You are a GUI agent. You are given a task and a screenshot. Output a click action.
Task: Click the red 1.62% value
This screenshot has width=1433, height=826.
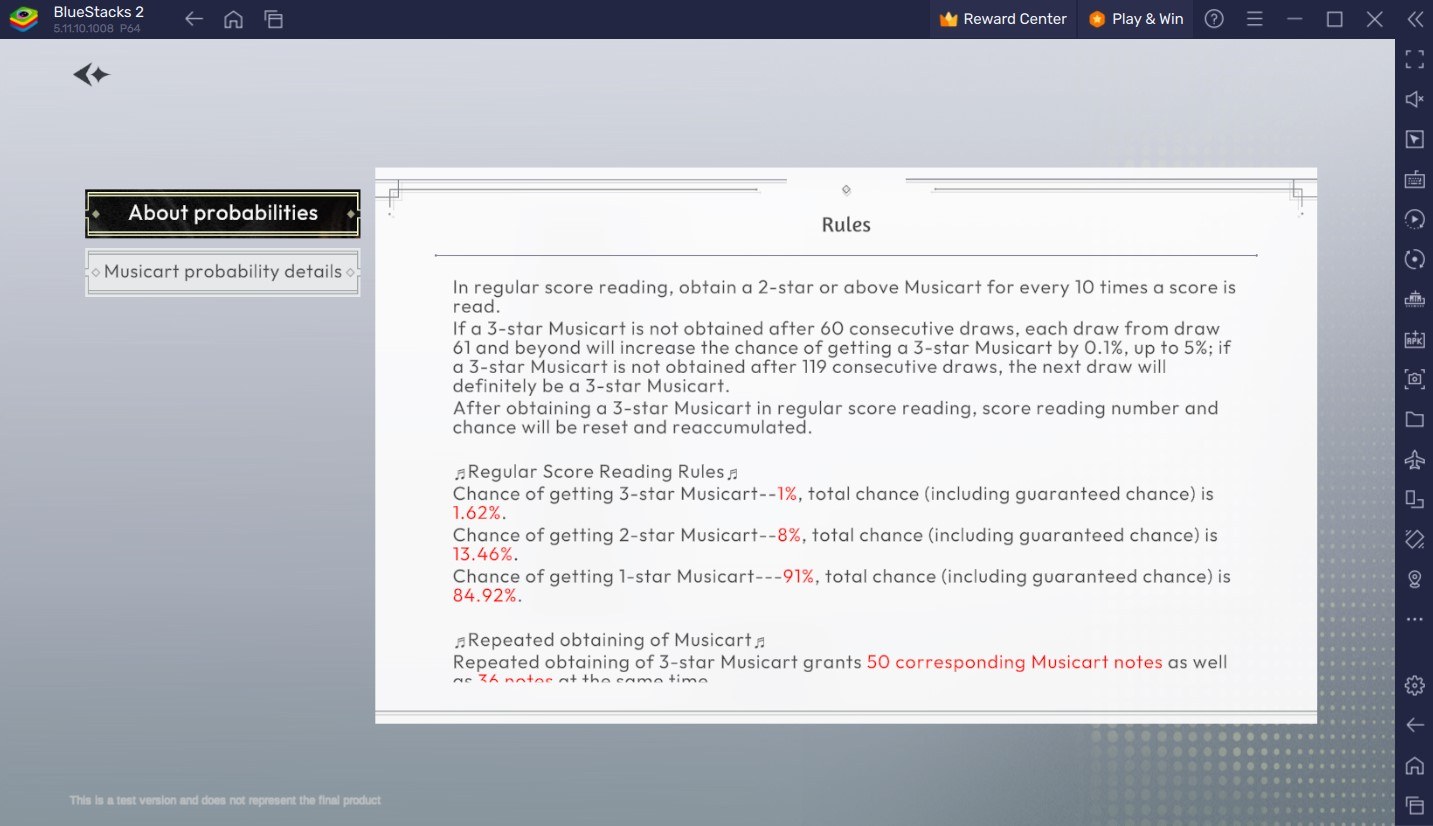pos(479,513)
